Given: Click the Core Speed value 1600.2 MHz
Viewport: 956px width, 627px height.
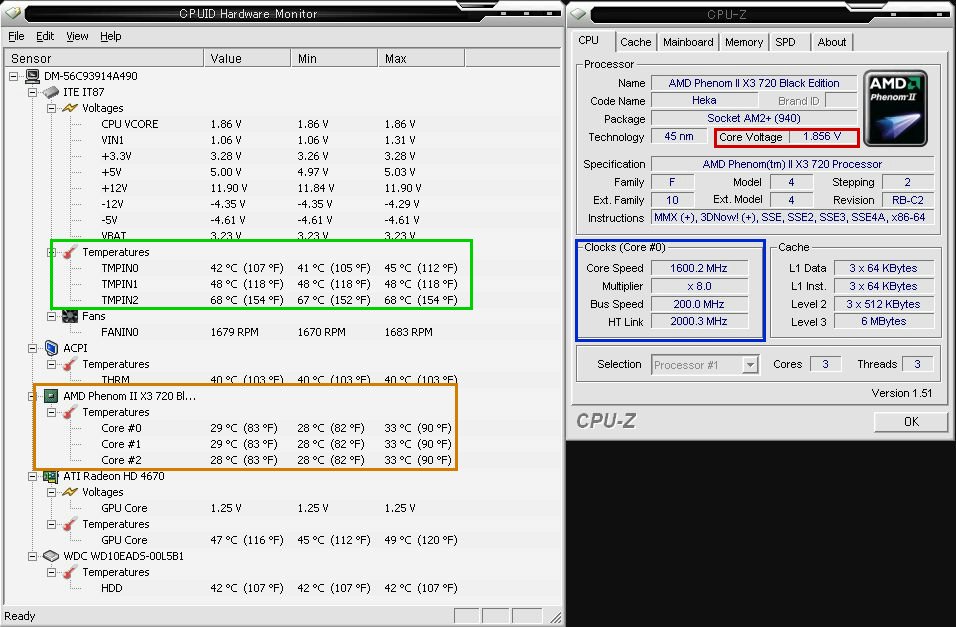Looking at the screenshot, I should pyautogui.click(x=699, y=268).
